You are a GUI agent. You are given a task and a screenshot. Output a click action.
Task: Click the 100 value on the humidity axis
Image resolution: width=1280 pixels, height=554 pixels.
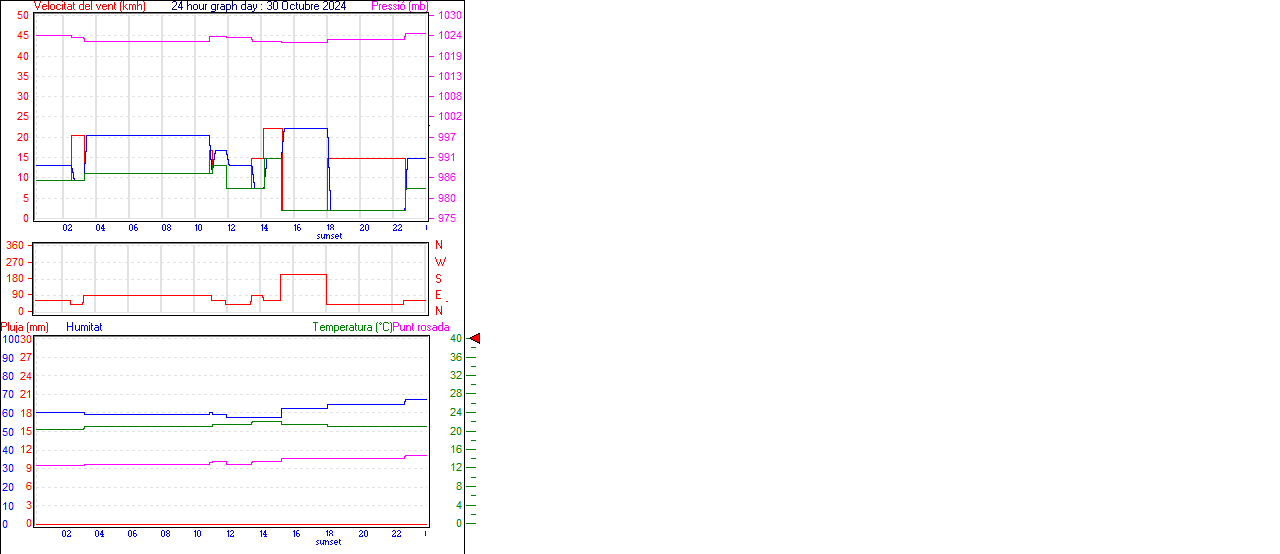(x=10, y=339)
